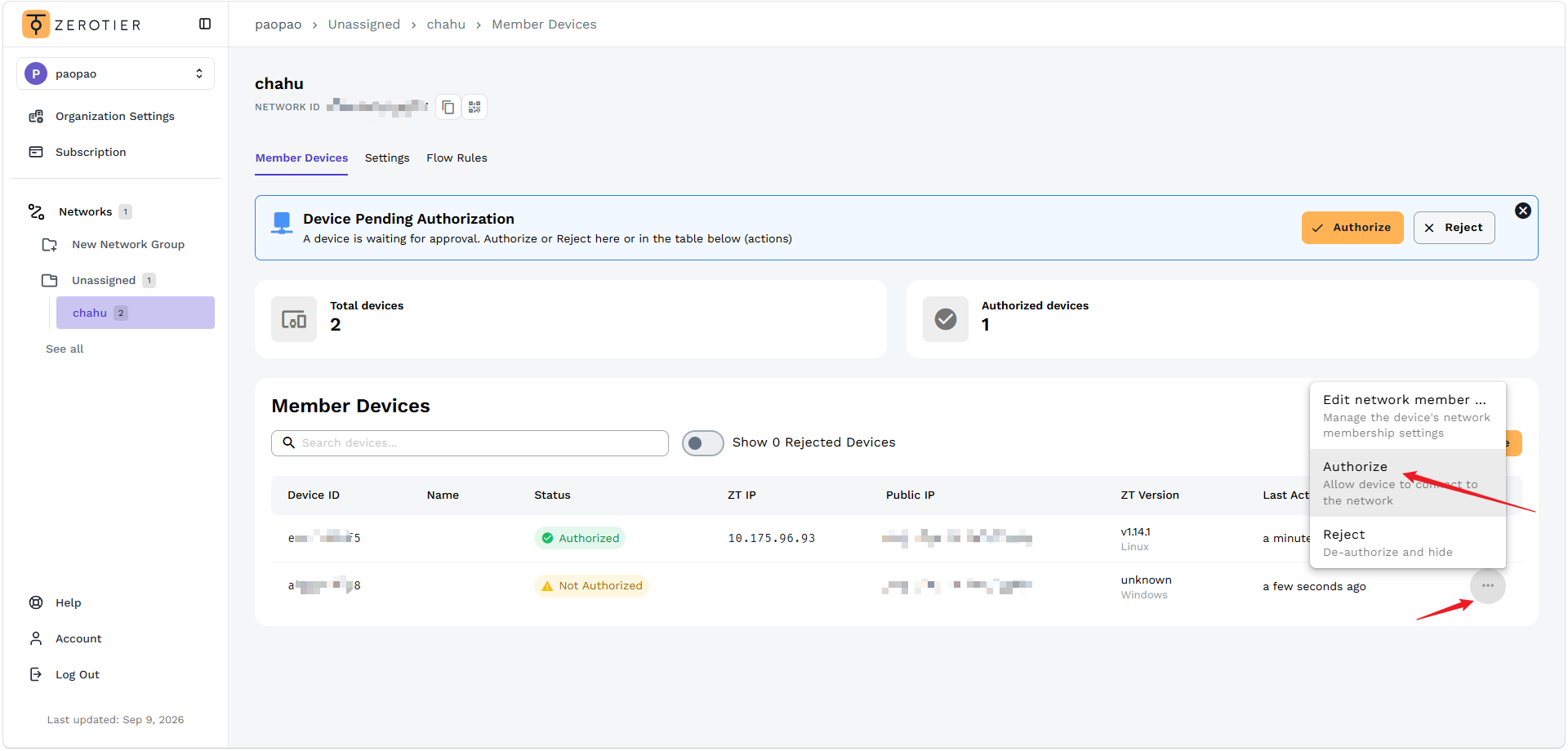
Task: Choose Reject from the context menu
Action: (x=1408, y=543)
